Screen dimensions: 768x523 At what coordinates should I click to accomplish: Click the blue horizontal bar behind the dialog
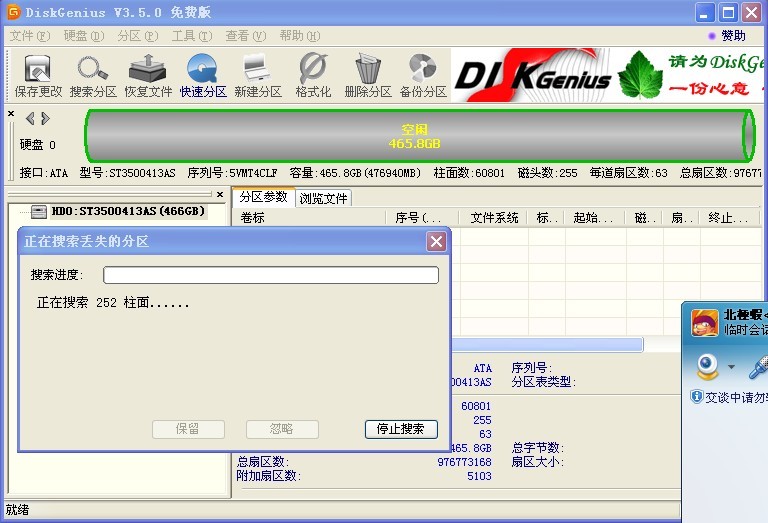click(547, 345)
